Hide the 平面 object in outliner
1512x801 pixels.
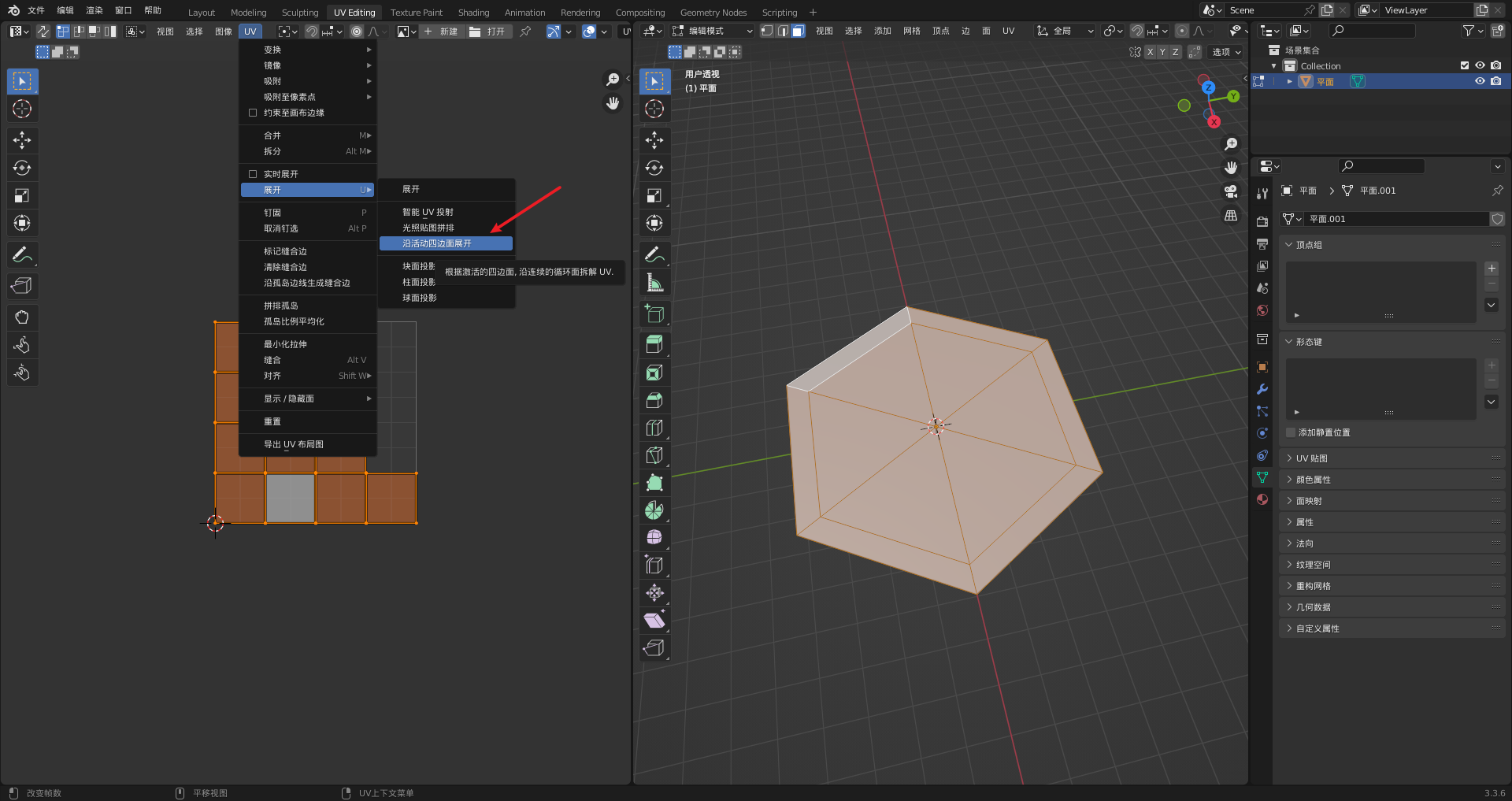1480,81
